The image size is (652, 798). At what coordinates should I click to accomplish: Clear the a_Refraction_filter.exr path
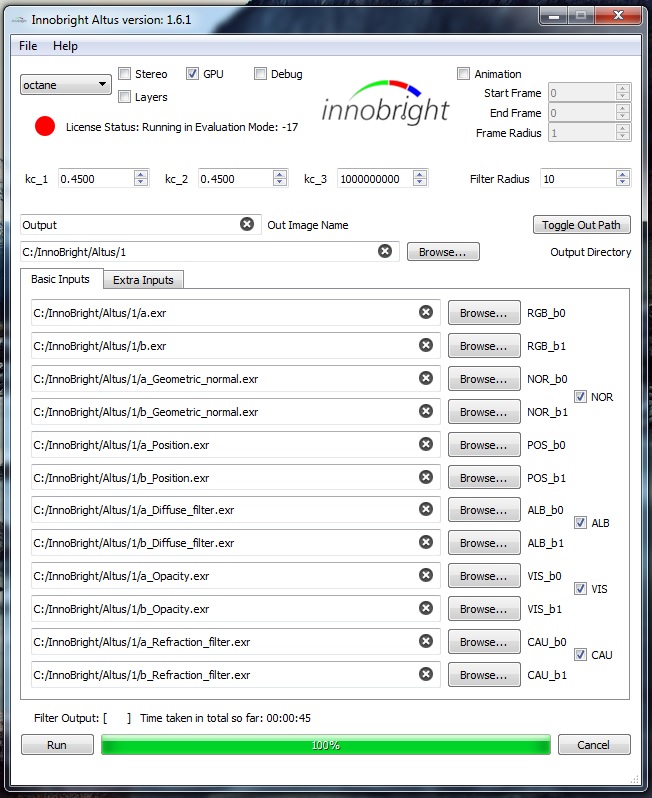click(x=426, y=641)
